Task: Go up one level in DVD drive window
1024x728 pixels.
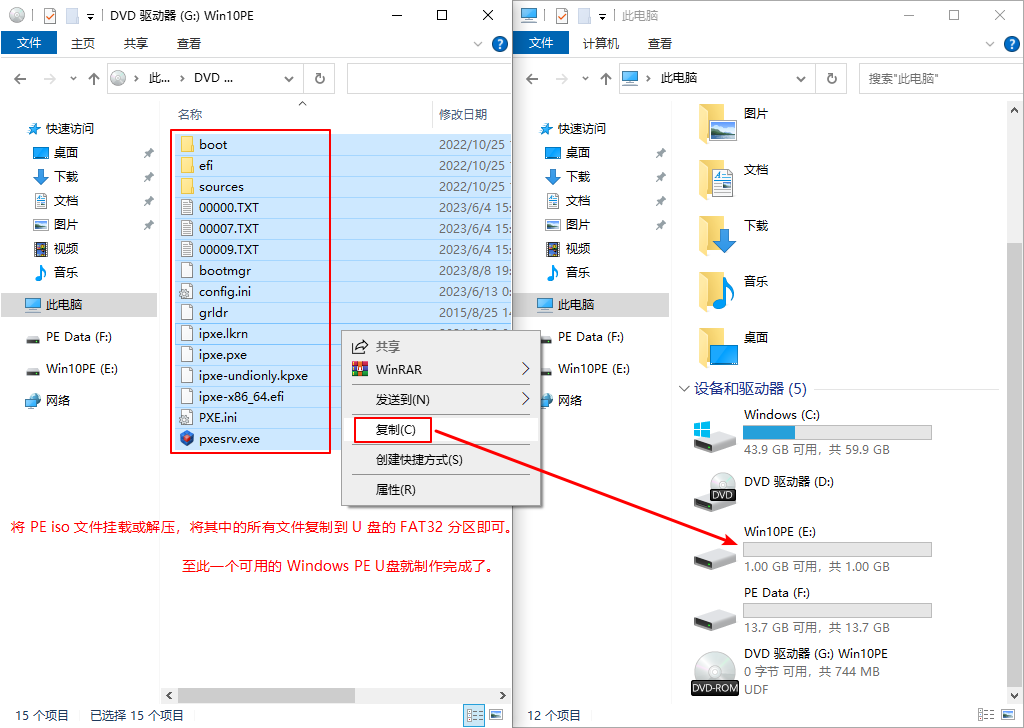Action: [x=94, y=79]
